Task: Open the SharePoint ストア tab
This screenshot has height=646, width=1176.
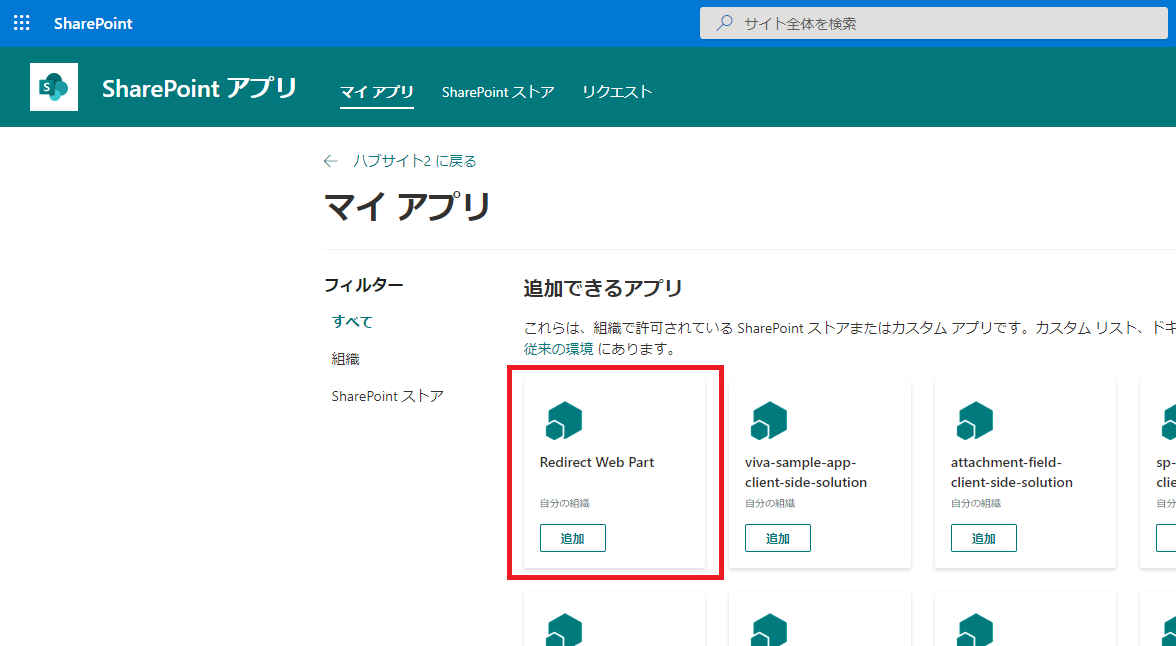Action: [x=498, y=92]
